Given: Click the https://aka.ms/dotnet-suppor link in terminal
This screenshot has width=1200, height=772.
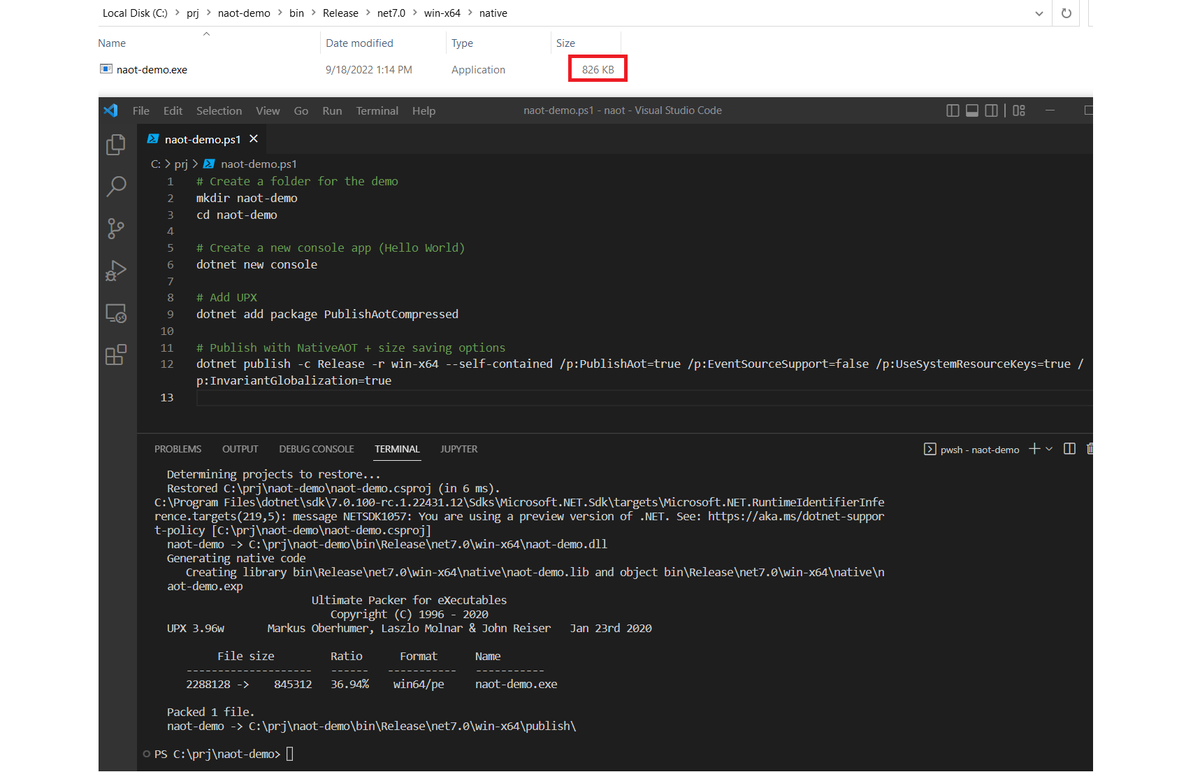Looking at the screenshot, I should click(x=796, y=517).
